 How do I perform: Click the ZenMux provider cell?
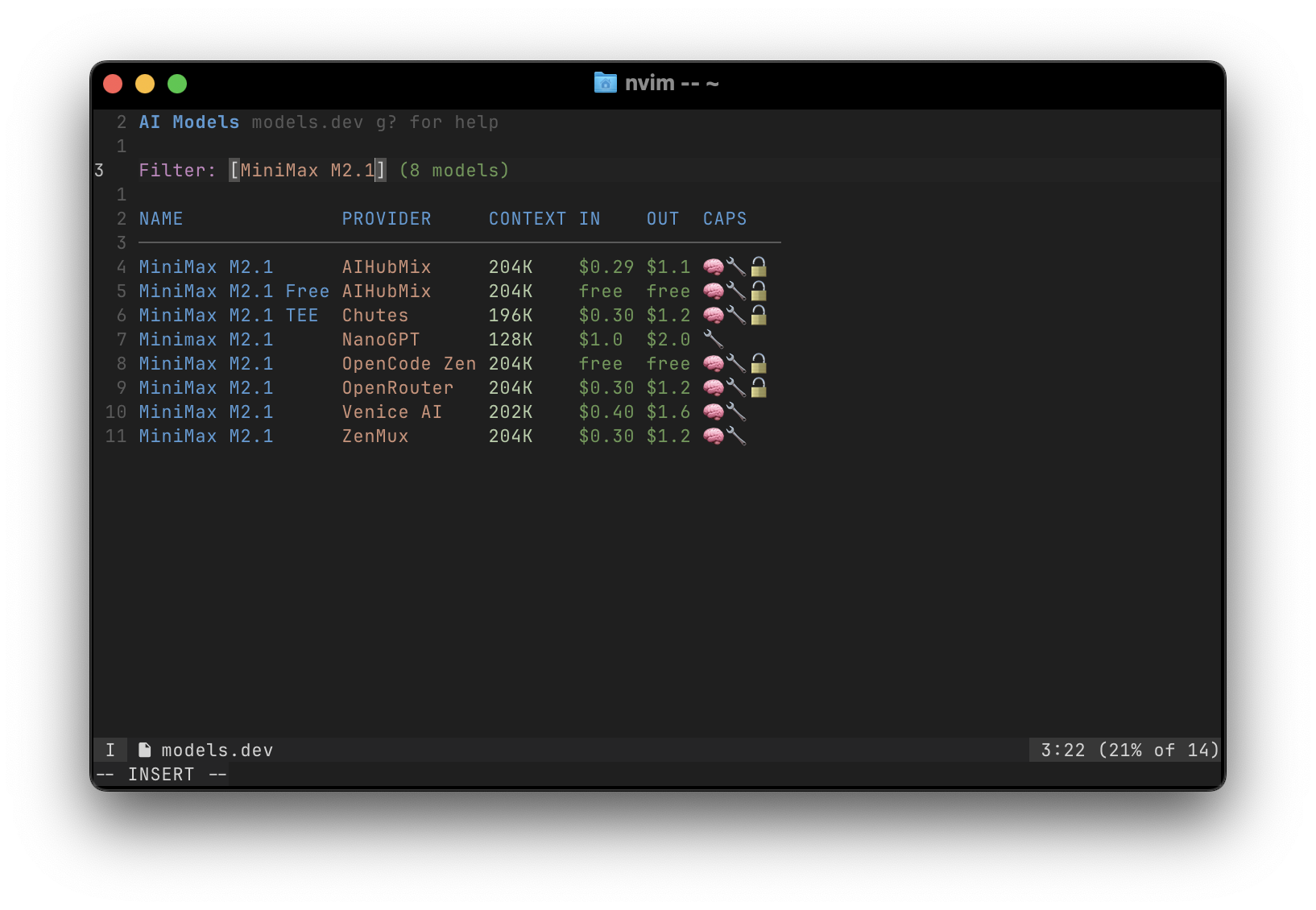pos(375,436)
